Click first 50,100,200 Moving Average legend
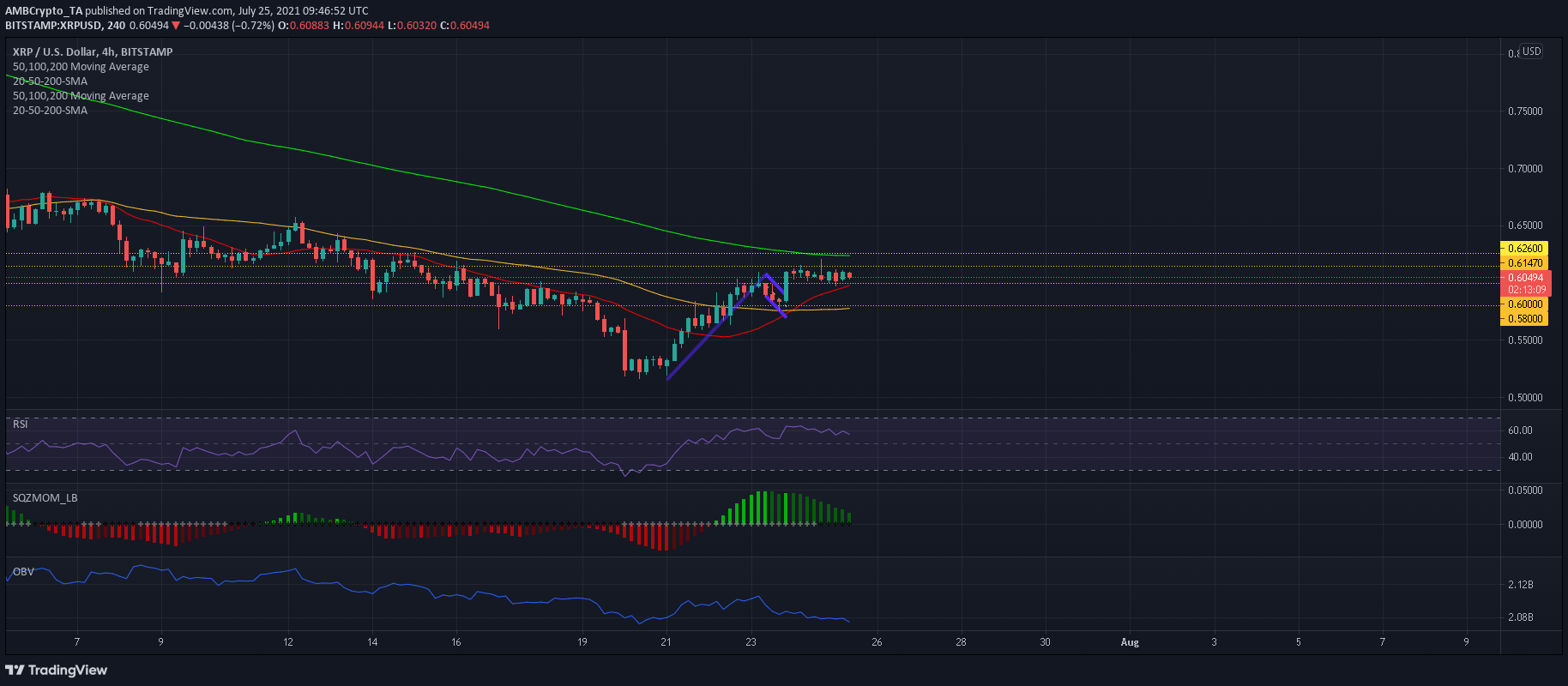This screenshot has height=686, width=1568. click(x=81, y=66)
